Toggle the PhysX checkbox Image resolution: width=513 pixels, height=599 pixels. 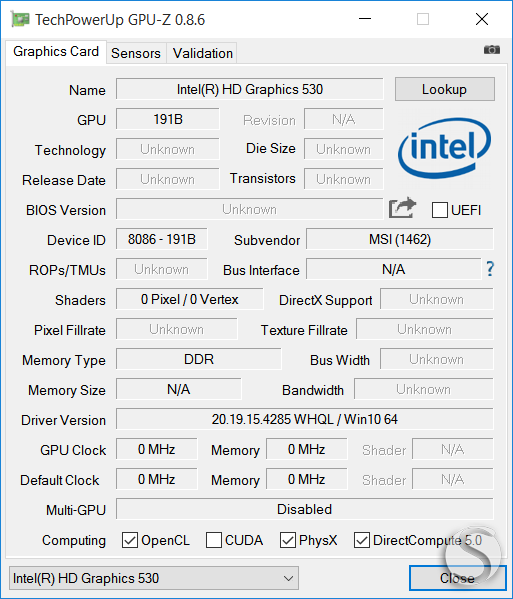288,540
